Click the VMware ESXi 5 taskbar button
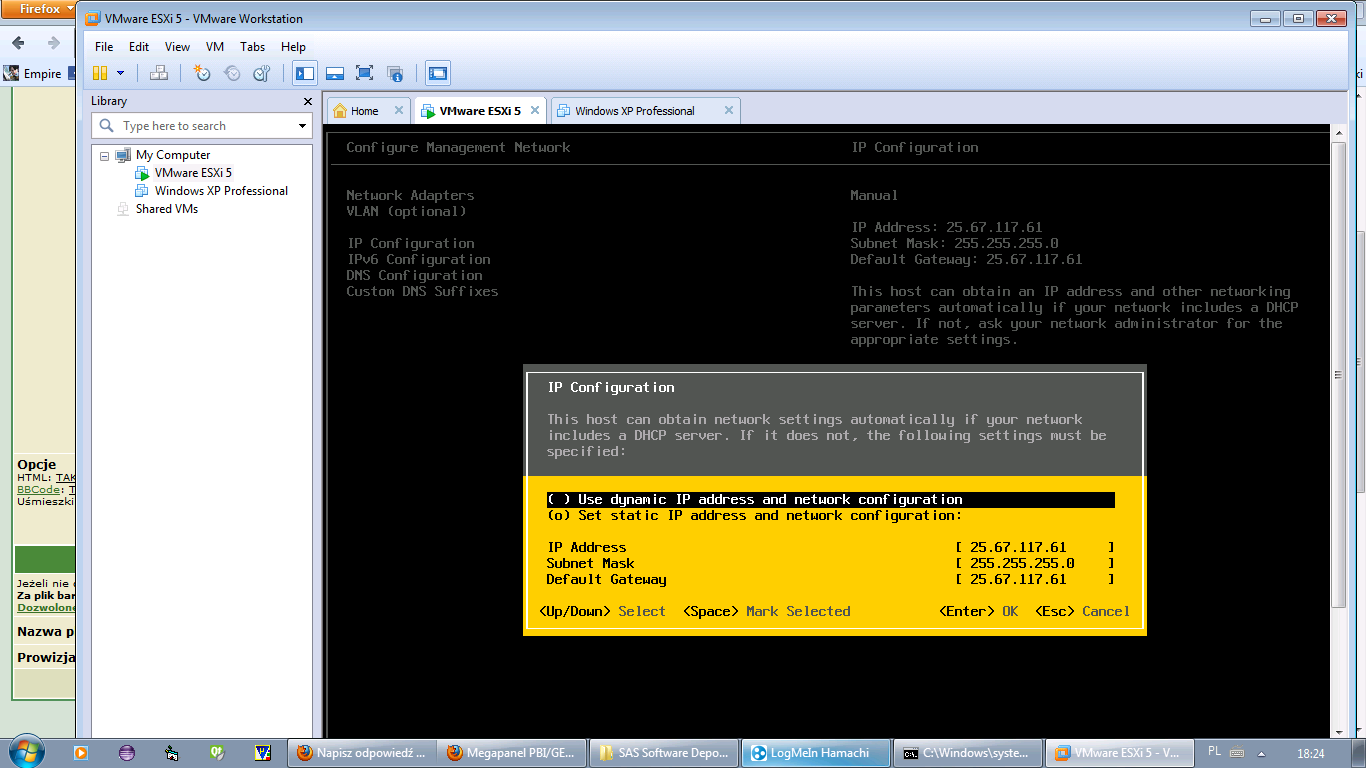Screen dimensions: 1366x768 1118,753
